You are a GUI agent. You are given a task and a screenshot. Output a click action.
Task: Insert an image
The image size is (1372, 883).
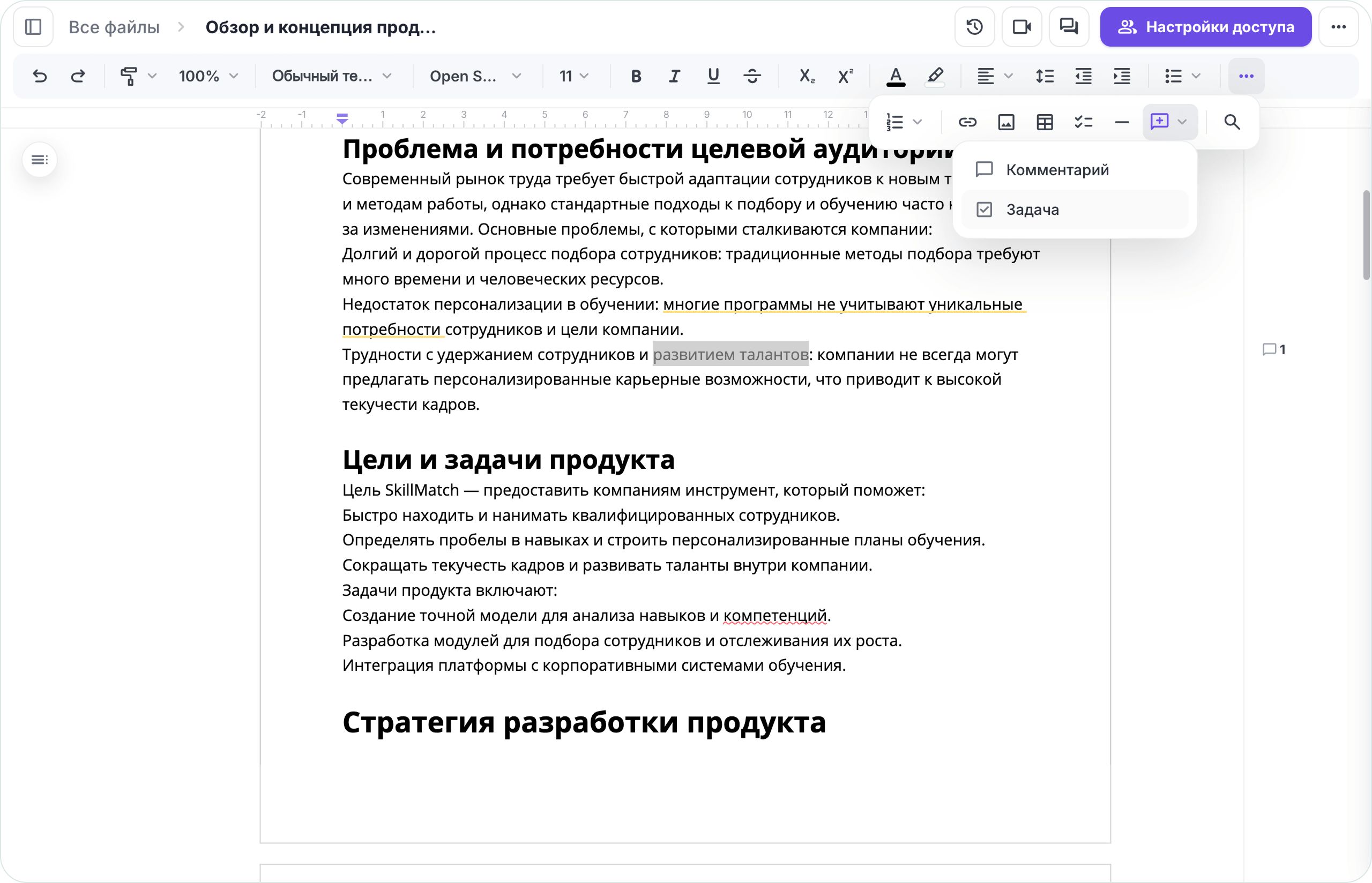(x=1006, y=122)
